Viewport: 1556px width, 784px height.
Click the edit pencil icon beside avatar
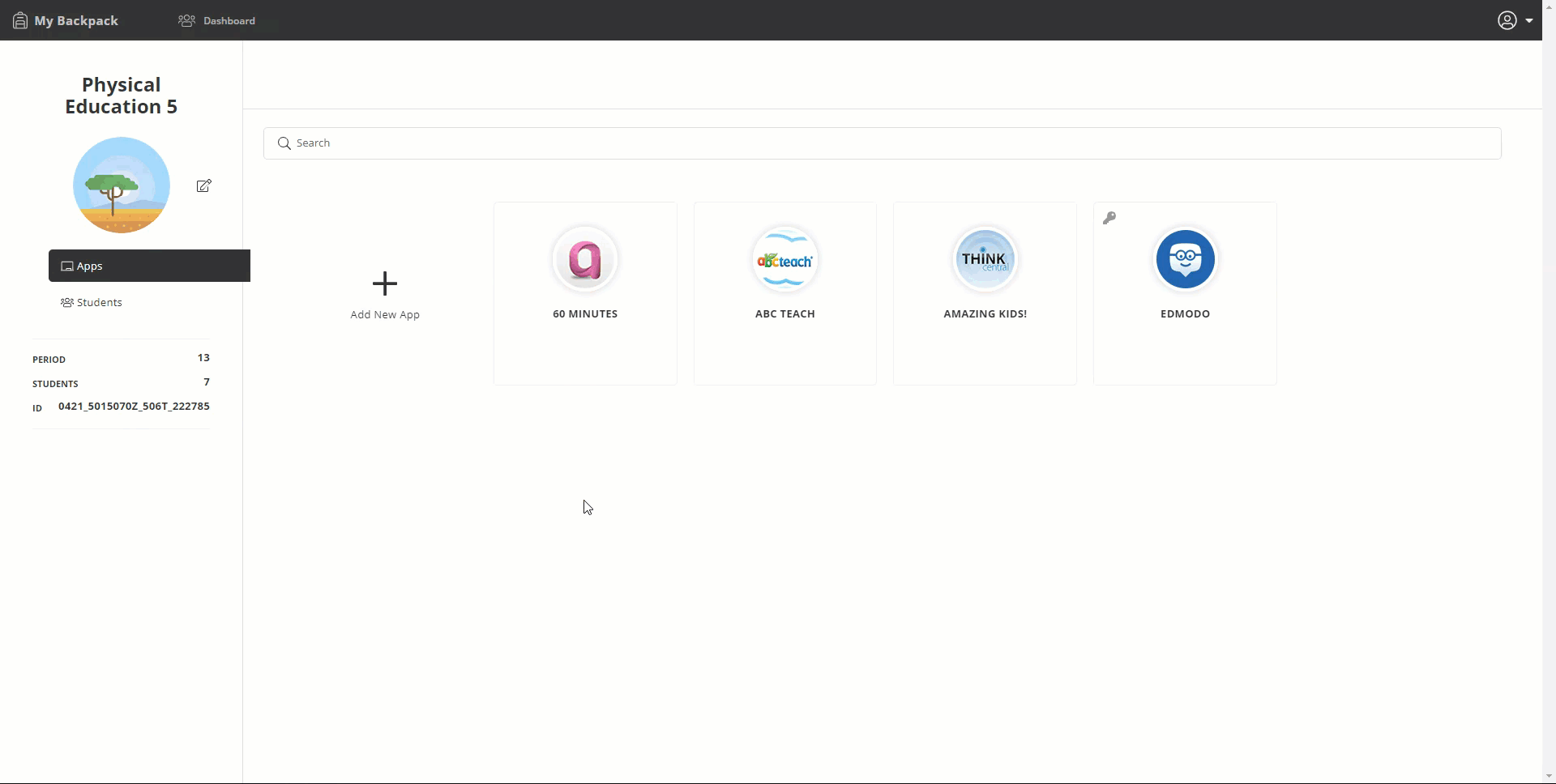pos(204,185)
